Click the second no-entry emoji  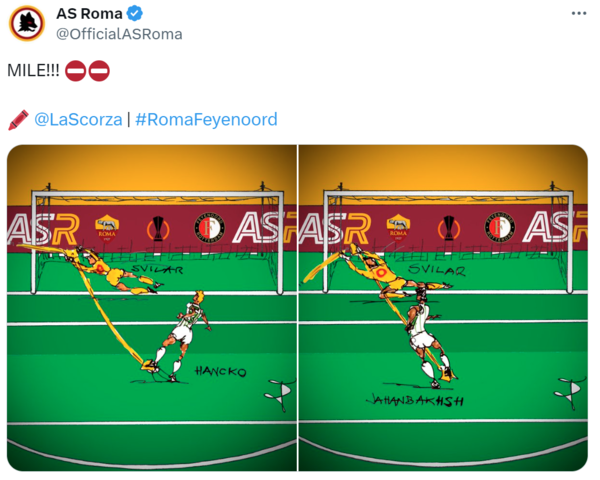pos(99,71)
